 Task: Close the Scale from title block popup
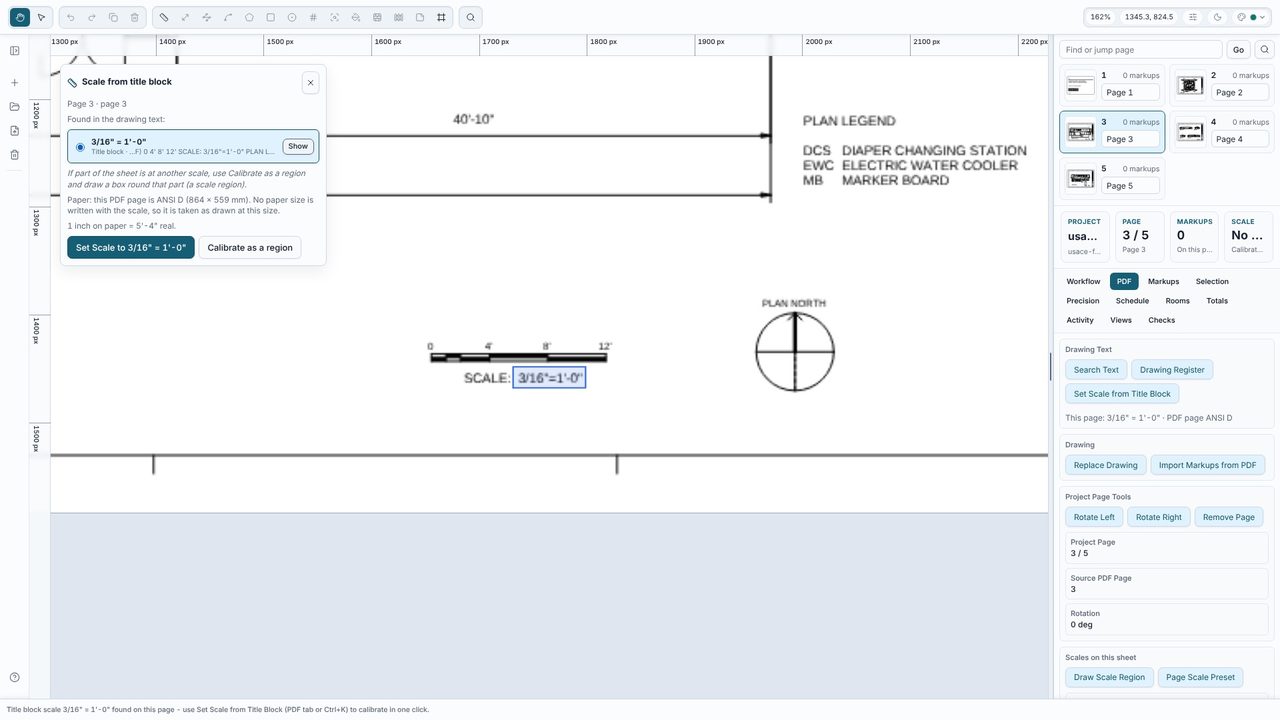pyautogui.click(x=310, y=83)
